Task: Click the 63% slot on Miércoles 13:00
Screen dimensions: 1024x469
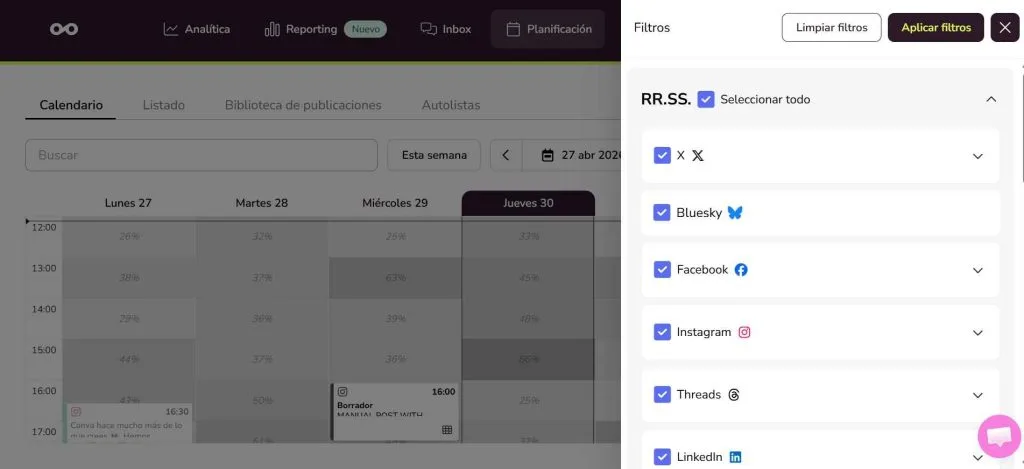Action: (x=395, y=278)
